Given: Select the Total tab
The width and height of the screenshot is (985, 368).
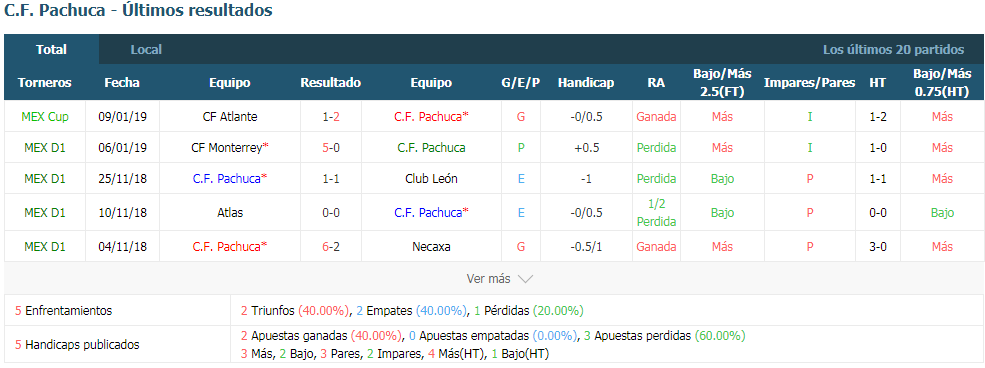Looking at the screenshot, I should click(x=52, y=50).
